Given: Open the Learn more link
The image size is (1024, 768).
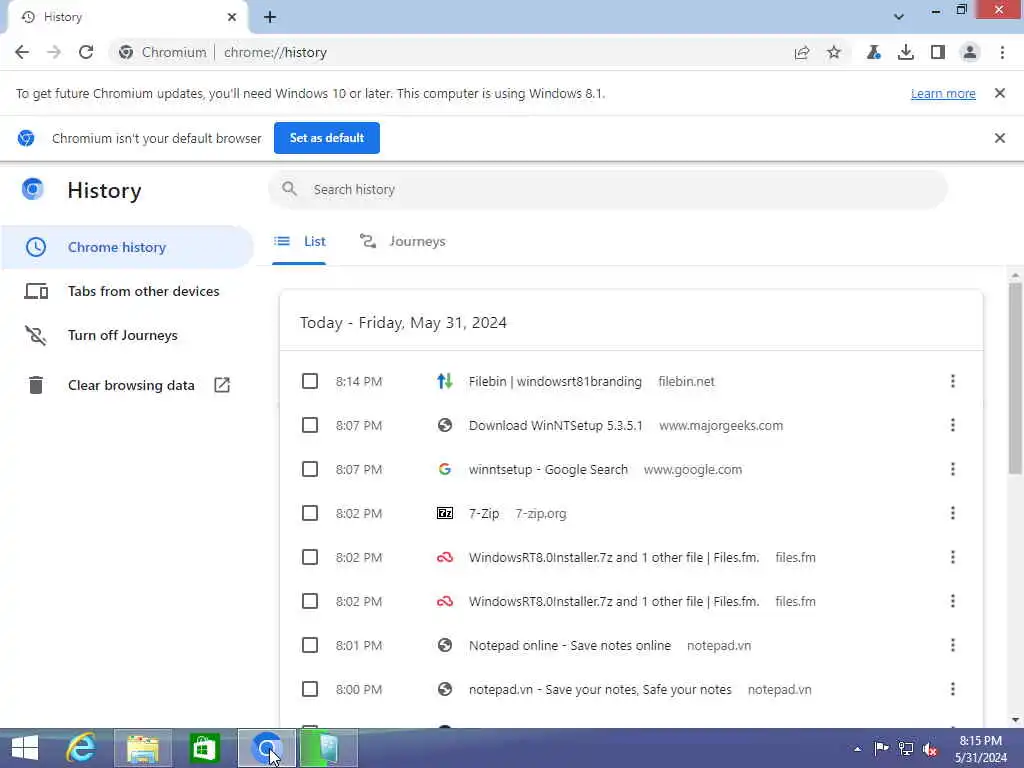Looking at the screenshot, I should pyautogui.click(x=943, y=93).
